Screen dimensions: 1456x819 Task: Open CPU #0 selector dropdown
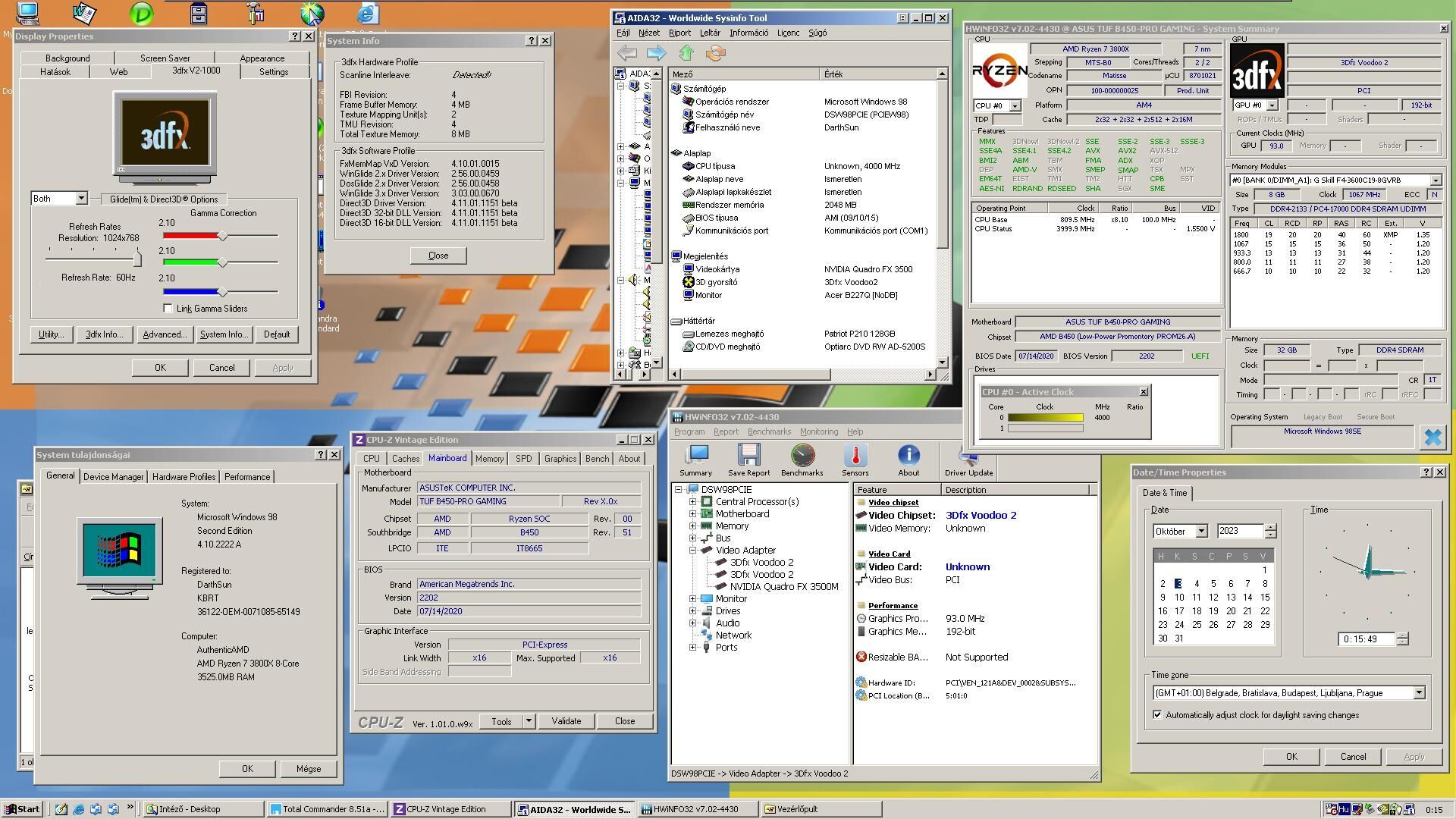(1015, 106)
